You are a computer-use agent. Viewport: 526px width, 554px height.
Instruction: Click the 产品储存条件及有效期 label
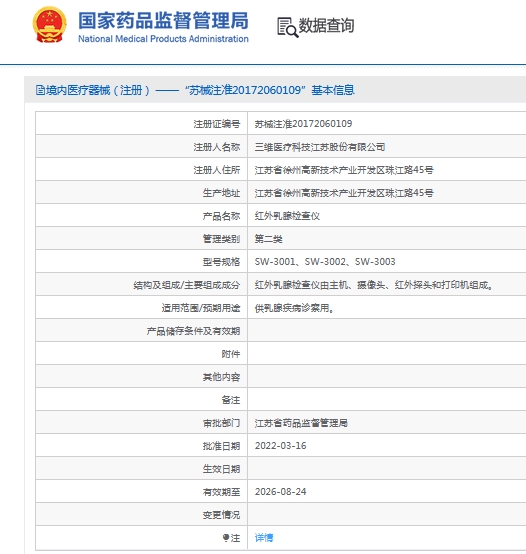point(194,331)
